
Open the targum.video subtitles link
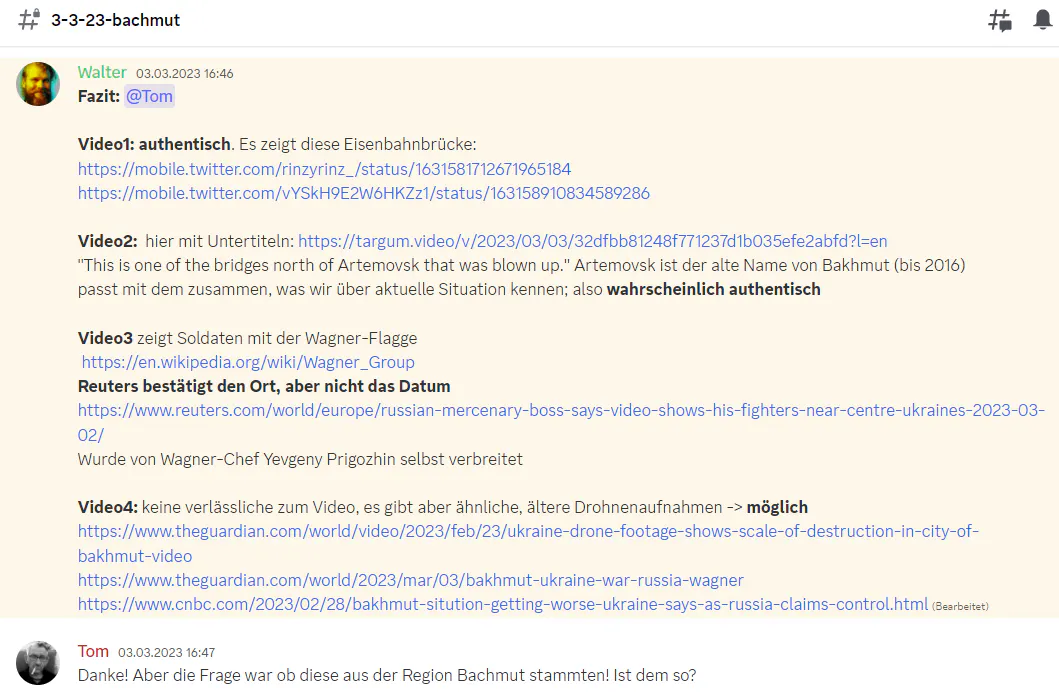(x=592, y=241)
